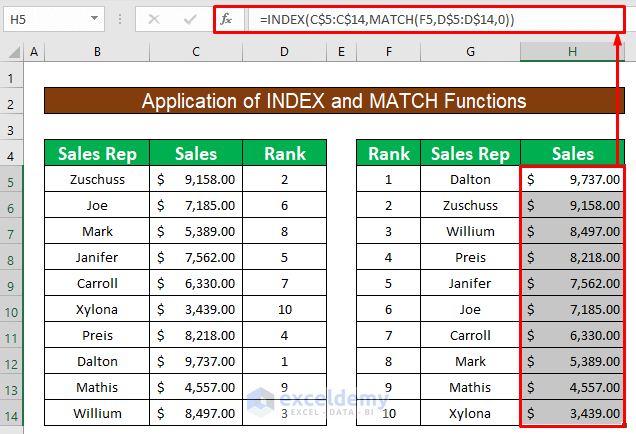Click cell H7 with $8,497.00
636x434 pixels.
tap(572, 231)
